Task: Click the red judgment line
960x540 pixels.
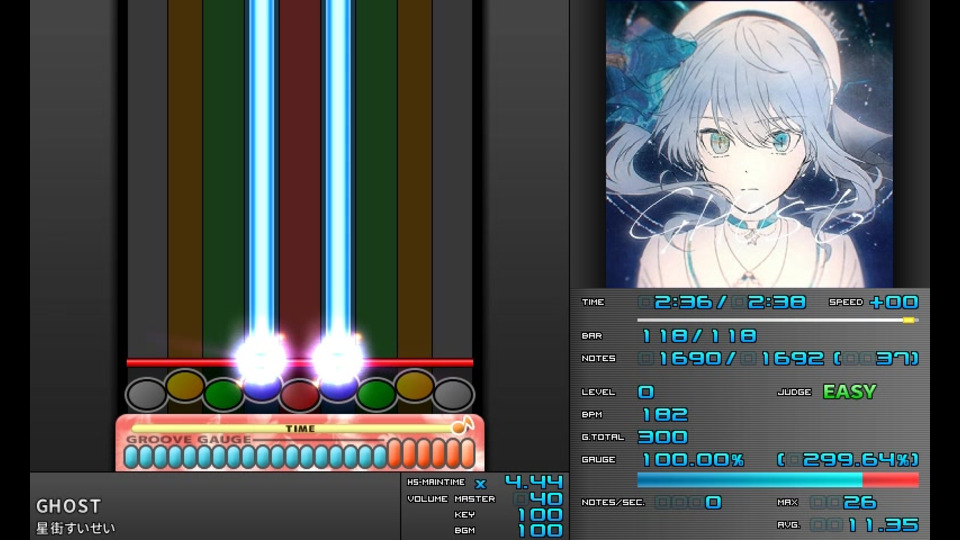Action: 299,362
